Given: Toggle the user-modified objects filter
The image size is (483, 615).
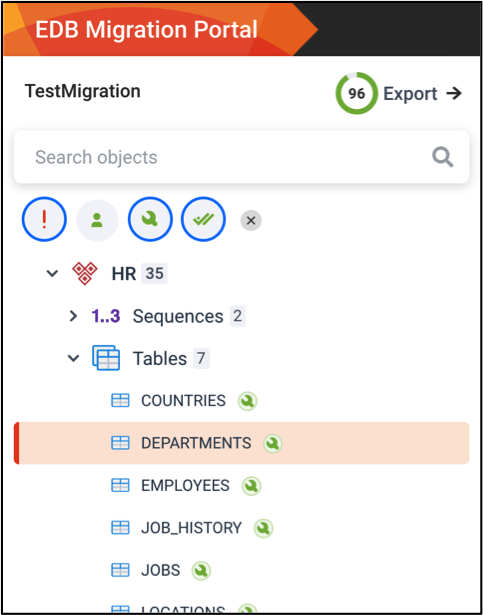Looking at the screenshot, I should [x=97, y=220].
